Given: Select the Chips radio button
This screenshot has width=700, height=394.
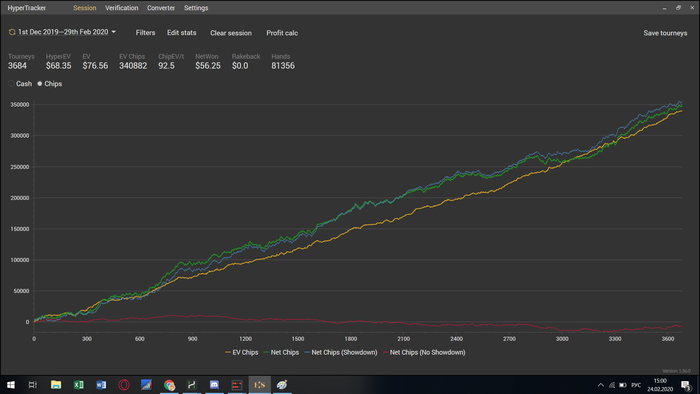Looking at the screenshot, I should [40, 83].
